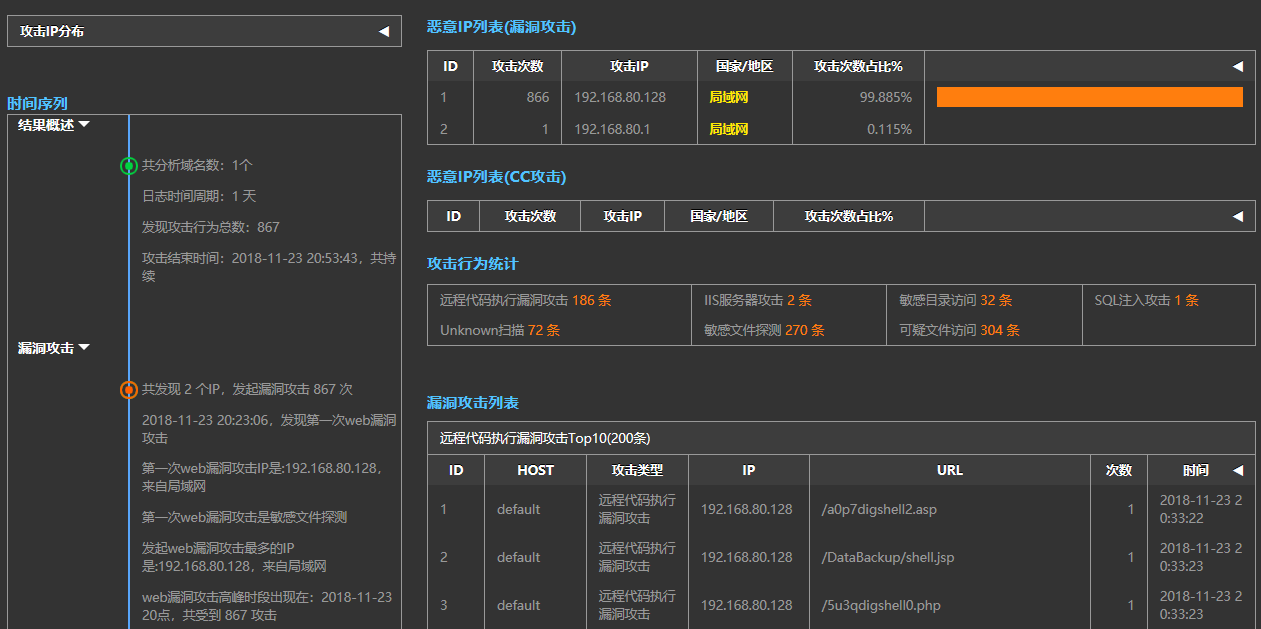Click arrow beside 时间 column header
The image size is (1261, 629).
pyautogui.click(x=1237, y=470)
